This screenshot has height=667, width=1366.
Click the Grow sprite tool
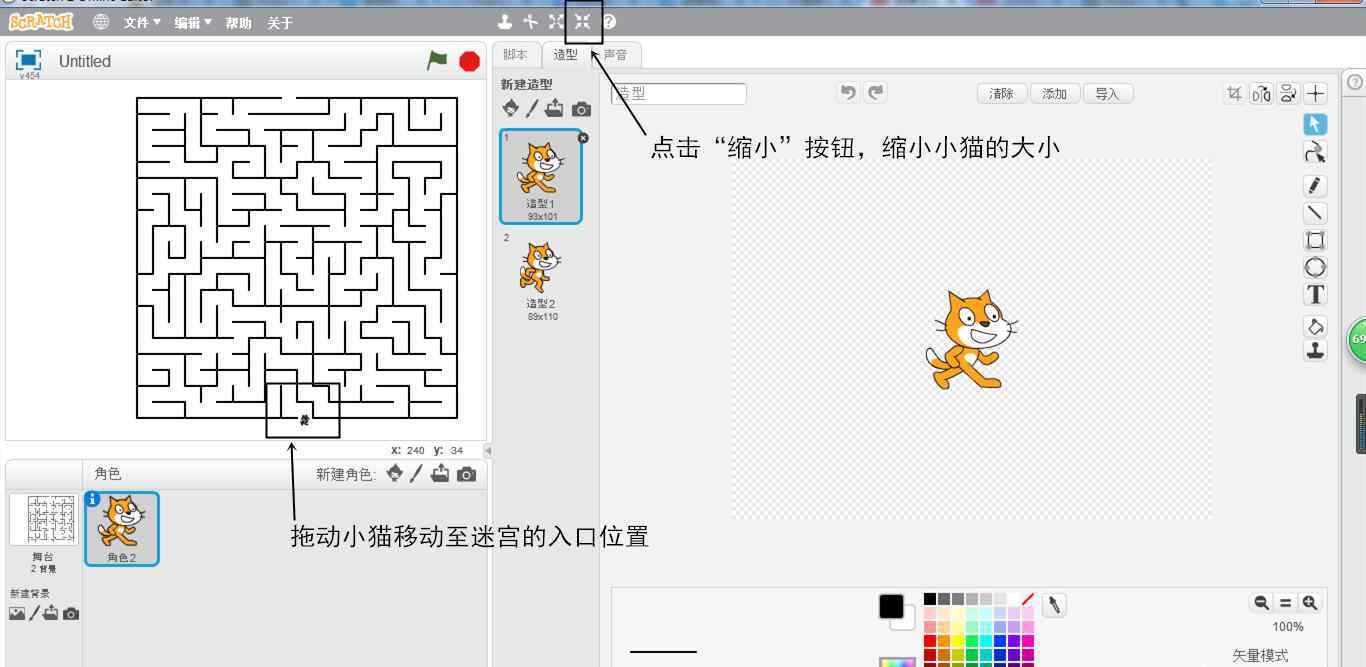pos(557,21)
